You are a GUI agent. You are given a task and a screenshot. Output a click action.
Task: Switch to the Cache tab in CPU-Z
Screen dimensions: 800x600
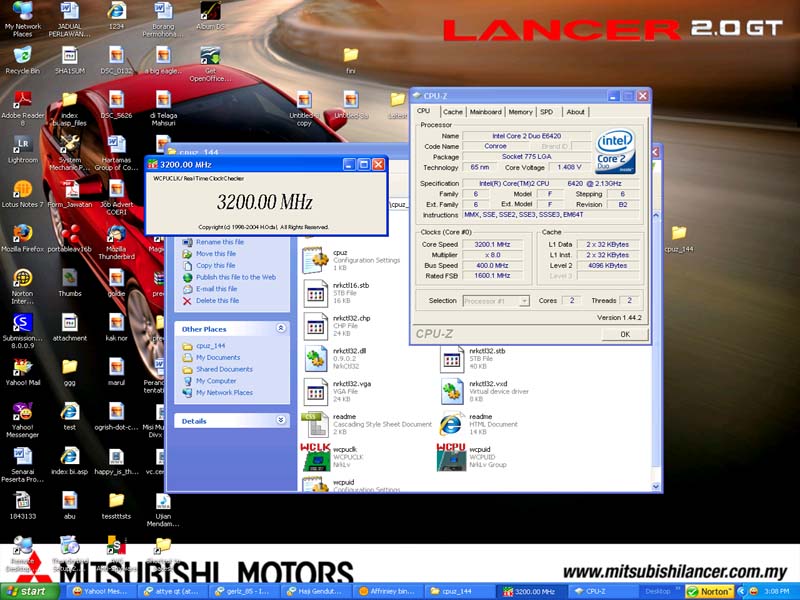453,112
